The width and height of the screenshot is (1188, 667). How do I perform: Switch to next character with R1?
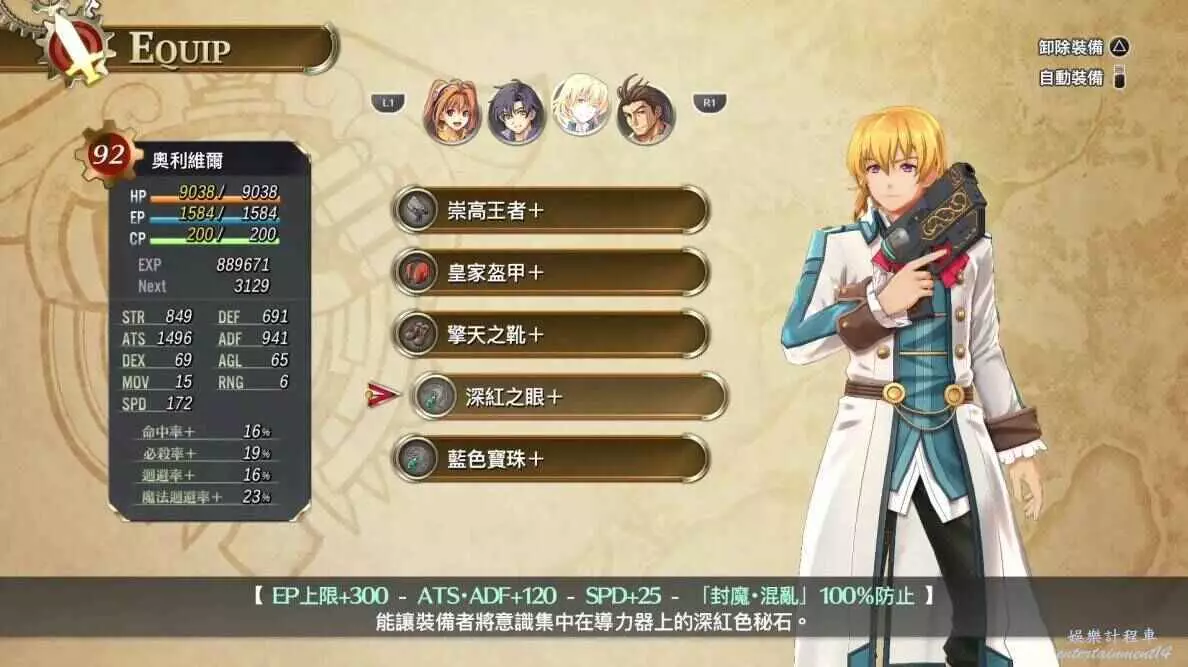tap(709, 102)
